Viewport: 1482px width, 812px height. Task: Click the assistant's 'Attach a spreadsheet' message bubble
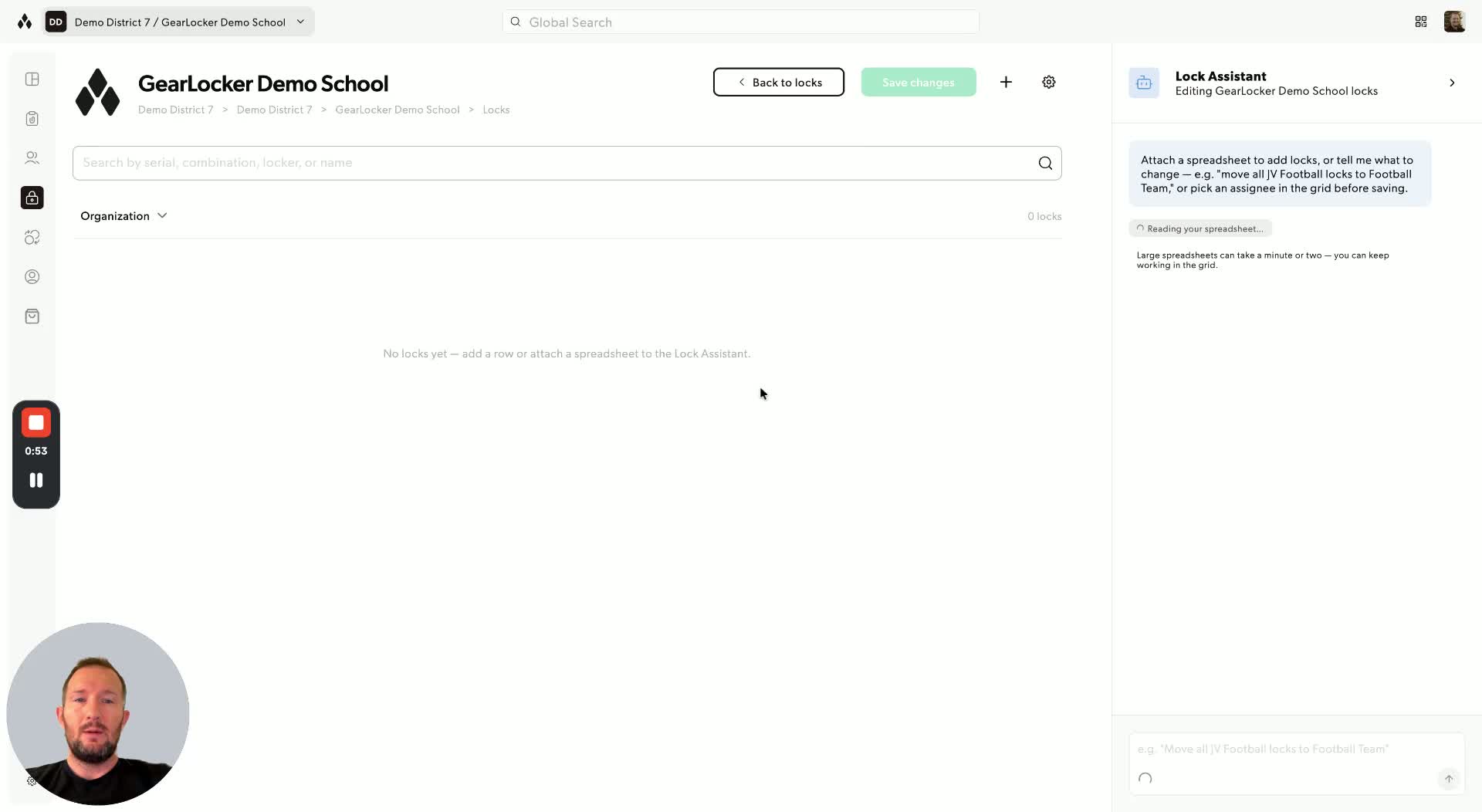click(1280, 174)
